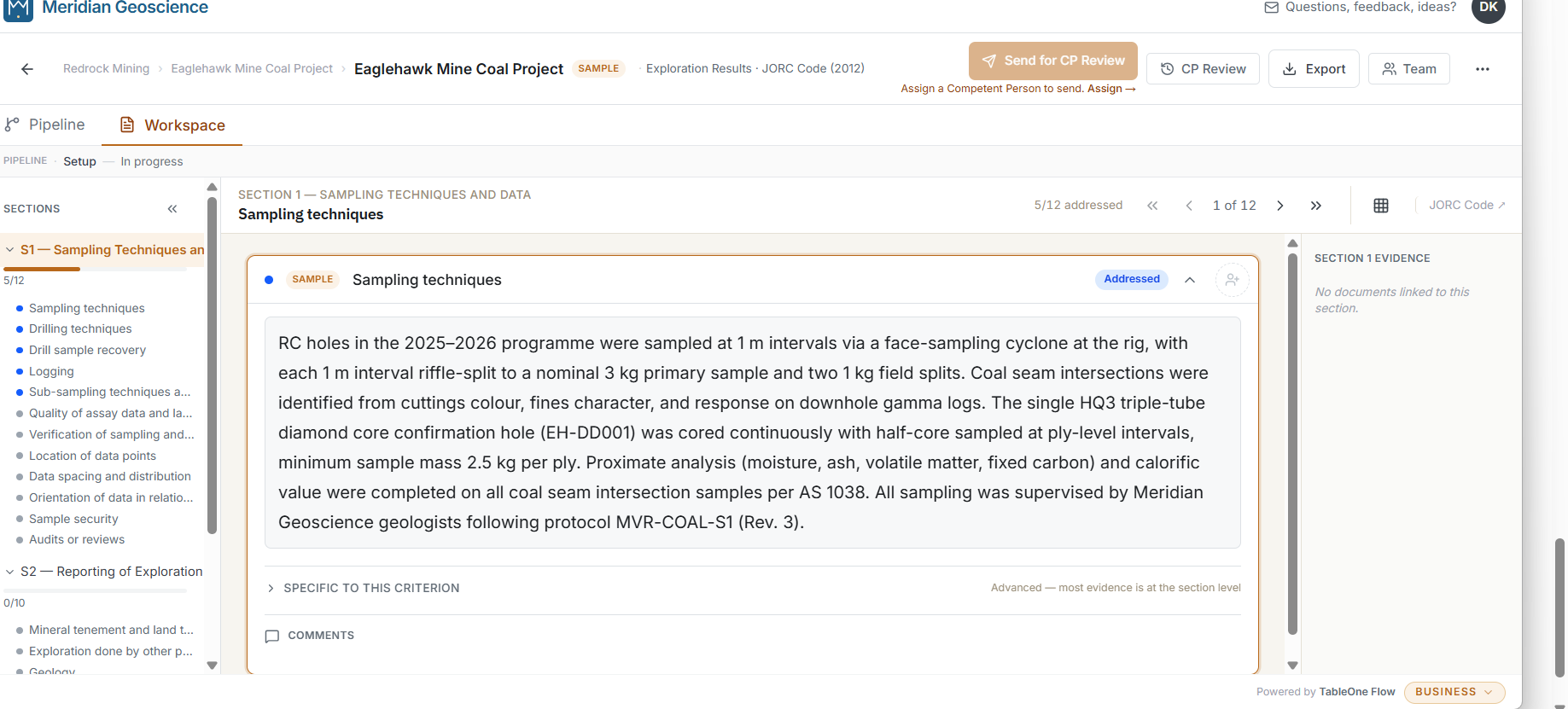Open the more options ellipsis menu
The width and height of the screenshot is (1568, 709).
click(x=1482, y=69)
